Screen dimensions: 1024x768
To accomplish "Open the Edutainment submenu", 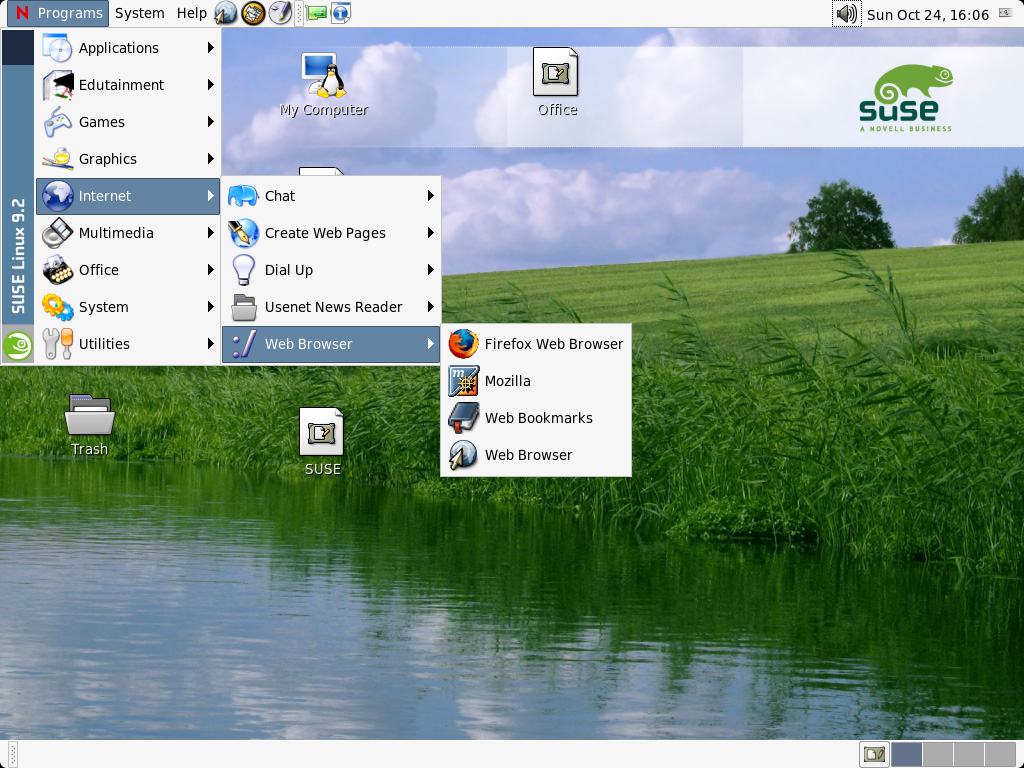I will pos(128,85).
